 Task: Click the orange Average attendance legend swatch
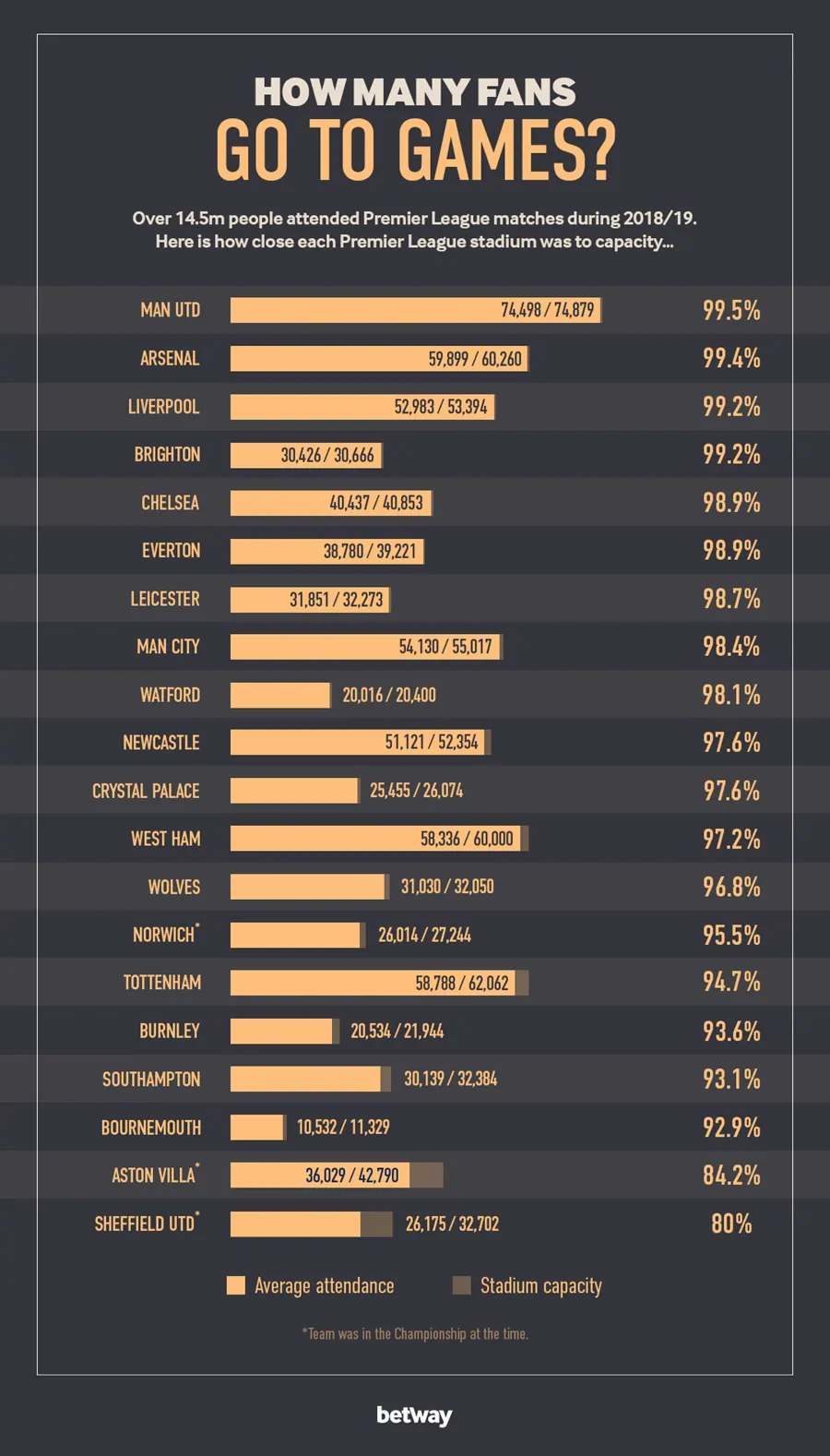coord(236,1285)
